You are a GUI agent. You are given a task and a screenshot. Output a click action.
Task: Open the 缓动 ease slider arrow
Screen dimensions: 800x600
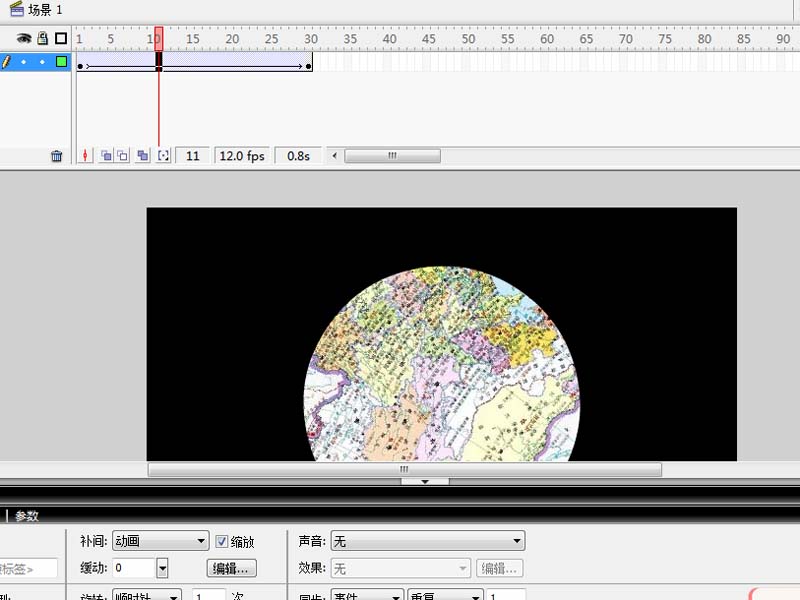coord(162,568)
